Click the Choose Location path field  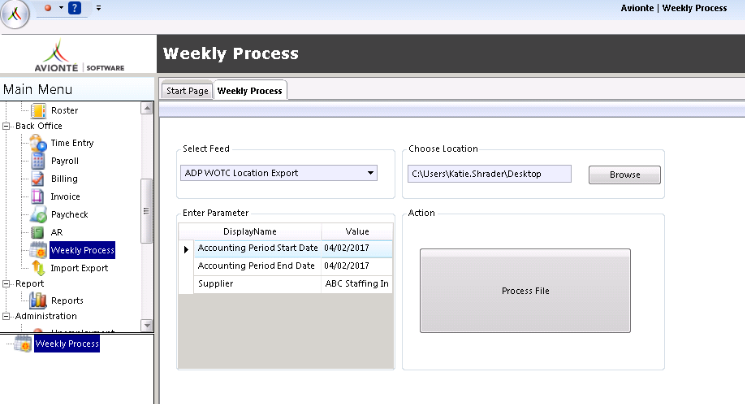click(489, 174)
